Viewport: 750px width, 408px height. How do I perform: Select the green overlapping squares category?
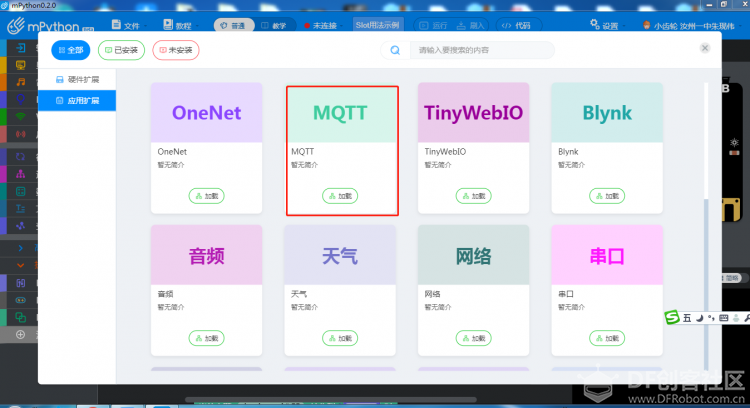[x=21, y=317]
